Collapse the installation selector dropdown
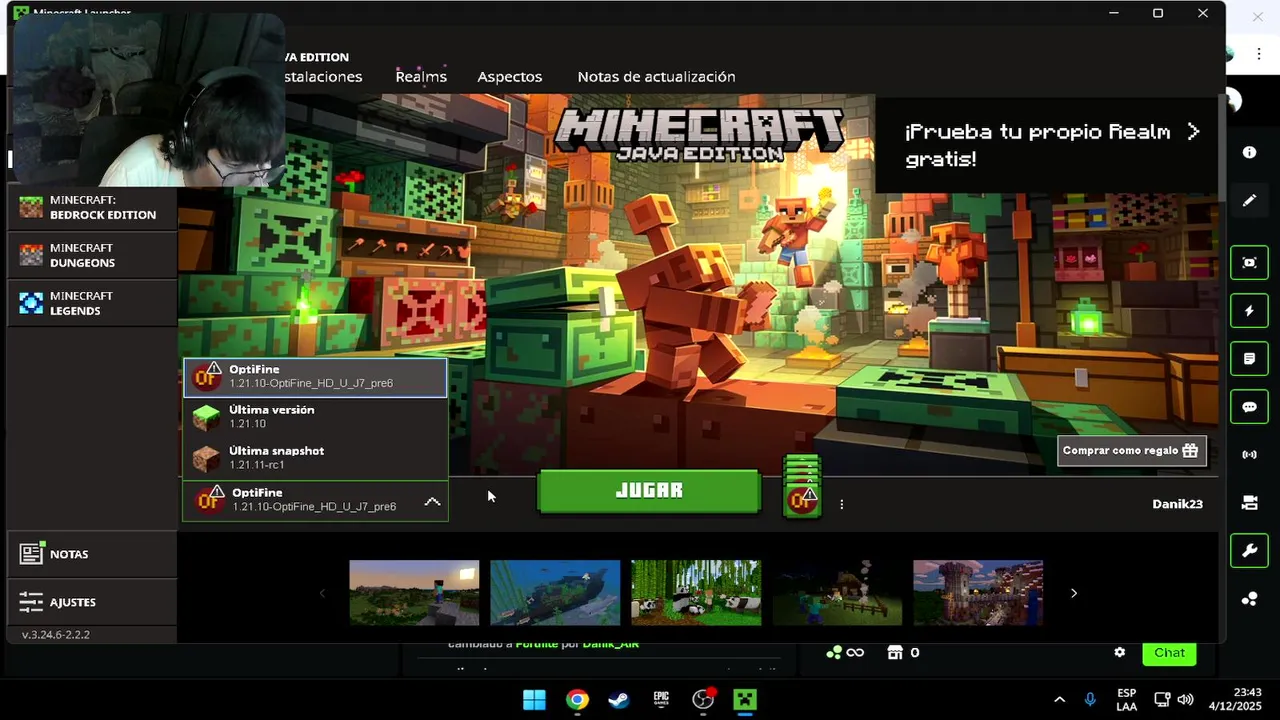Viewport: 1280px width, 720px height. [432, 501]
